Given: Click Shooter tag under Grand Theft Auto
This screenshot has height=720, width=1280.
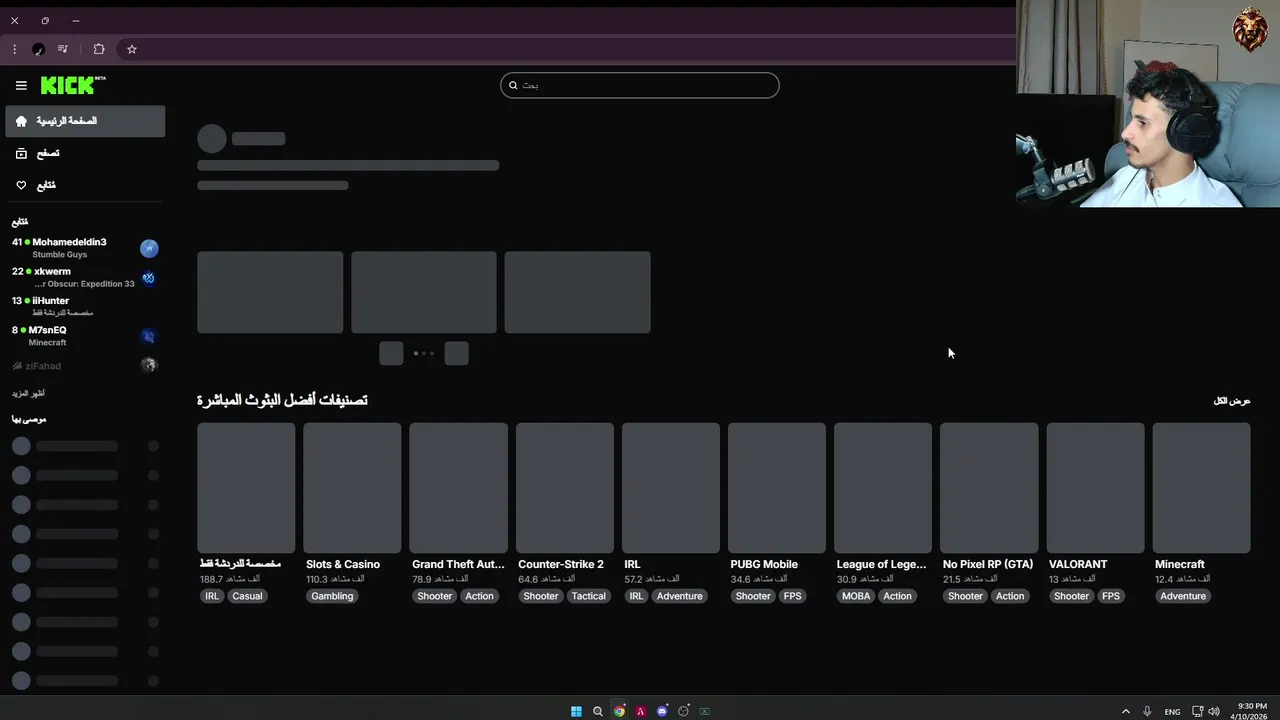Looking at the screenshot, I should click(435, 596).
